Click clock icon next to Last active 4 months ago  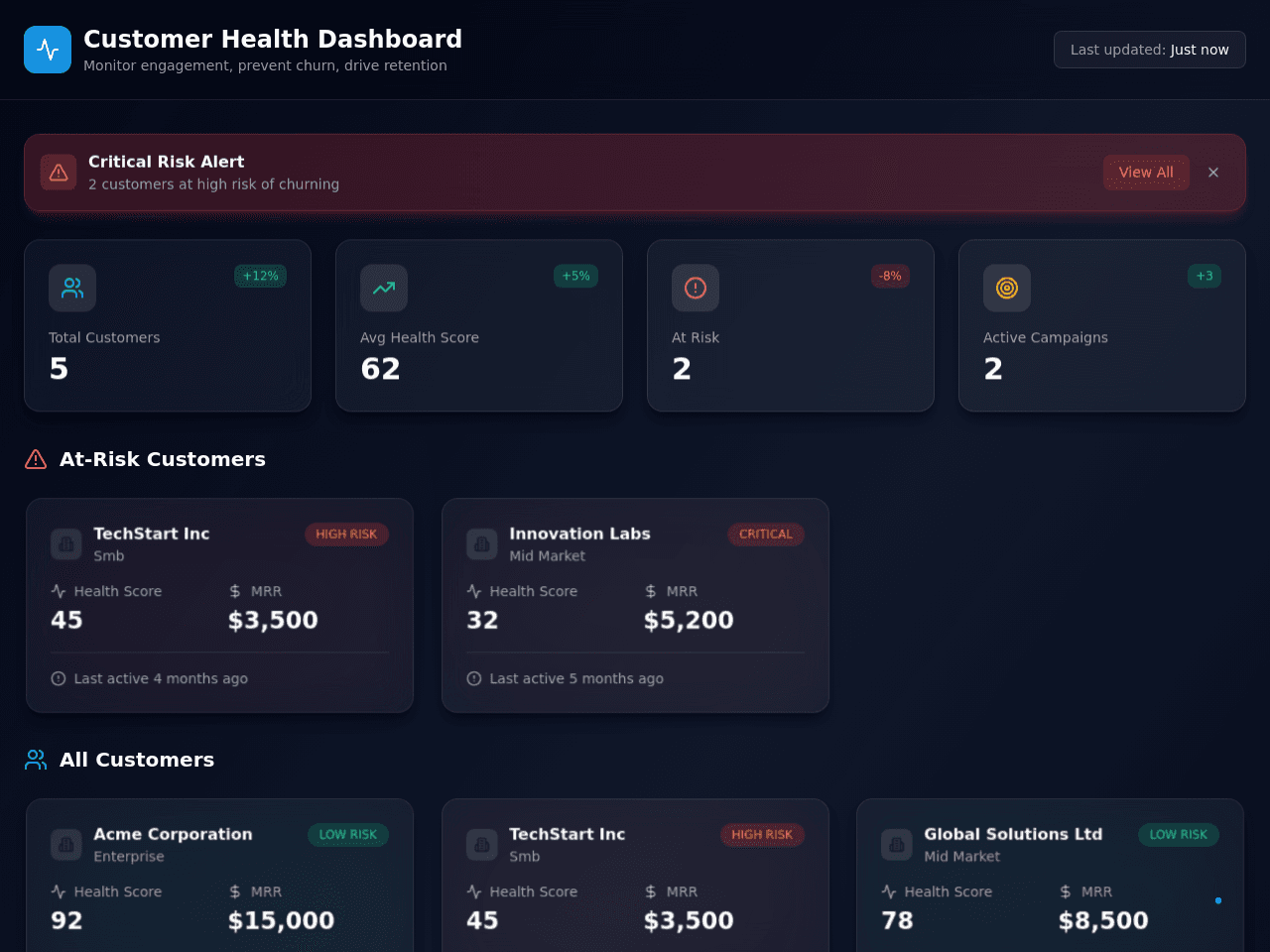(59, 678)
